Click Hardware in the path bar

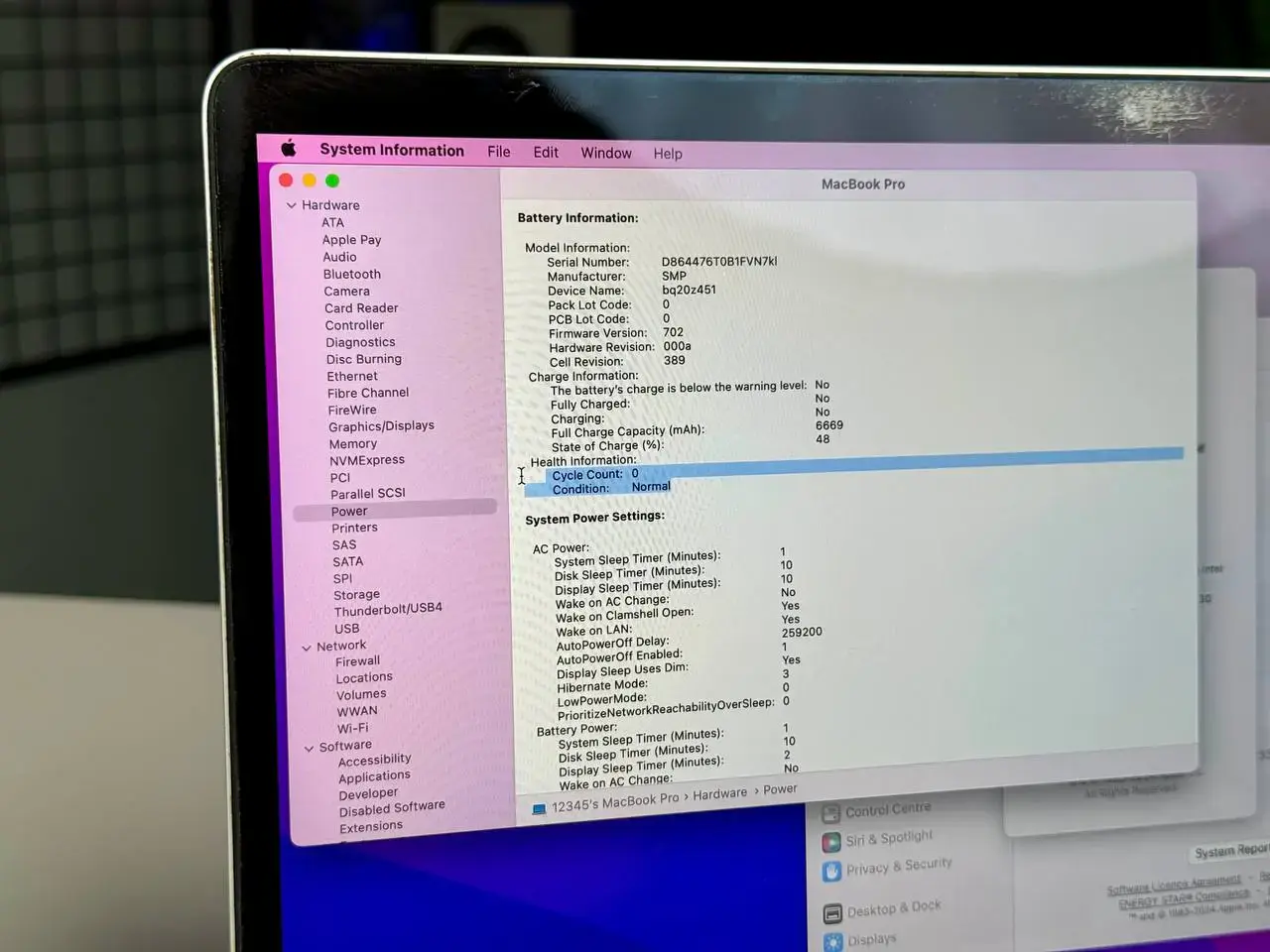point(720,793)
